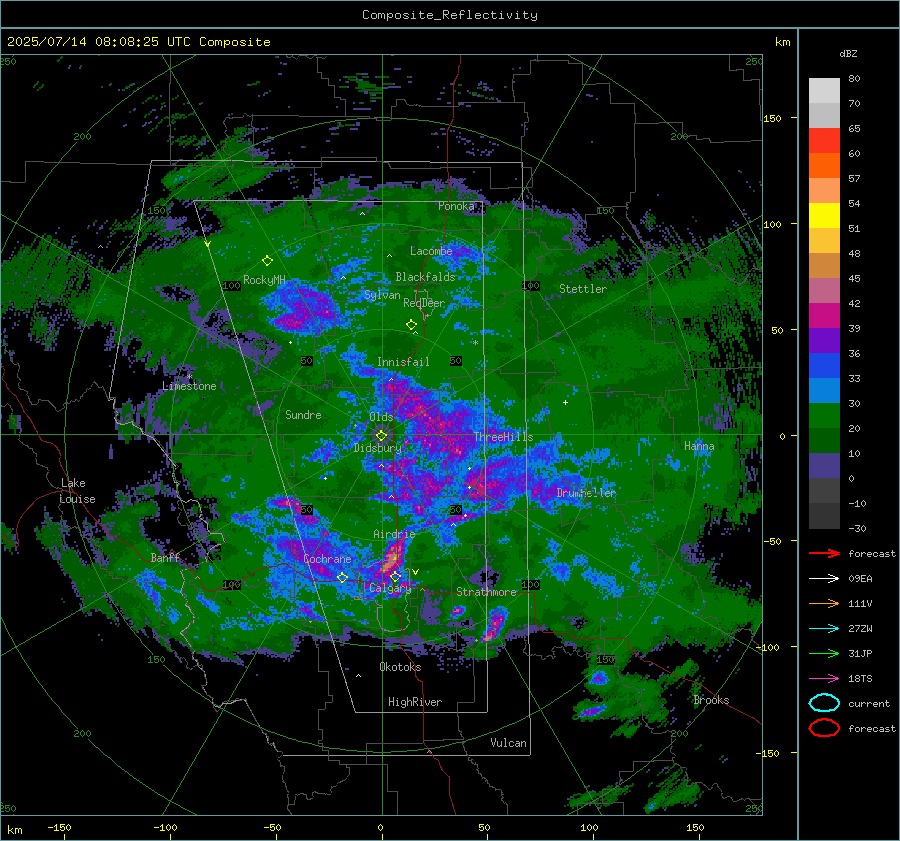Click the red forecast arrow legend icon
Viewport: 900px width, 841px height.
click(824, 553)
